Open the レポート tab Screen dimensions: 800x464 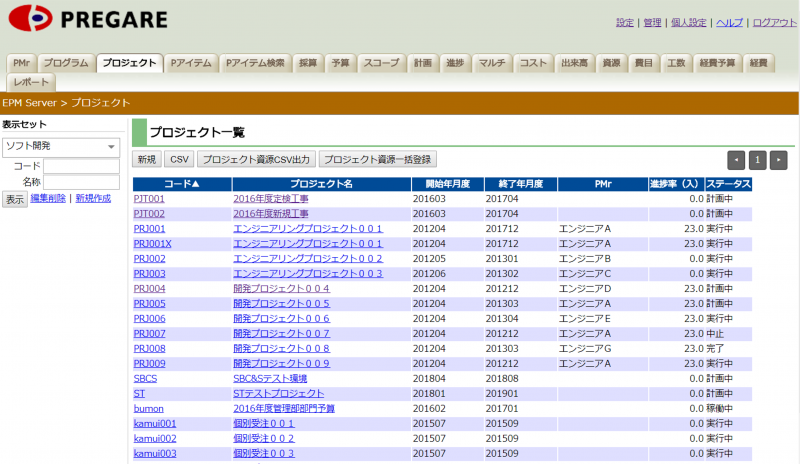coord(31,82)
